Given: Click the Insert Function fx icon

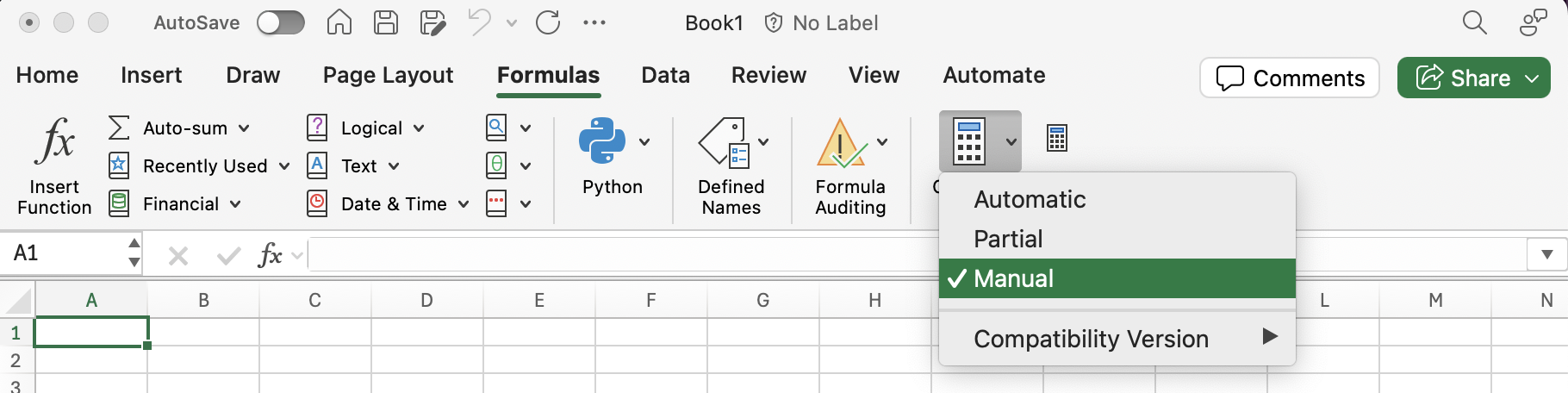Looking at the screenshot, I should 55,142.
